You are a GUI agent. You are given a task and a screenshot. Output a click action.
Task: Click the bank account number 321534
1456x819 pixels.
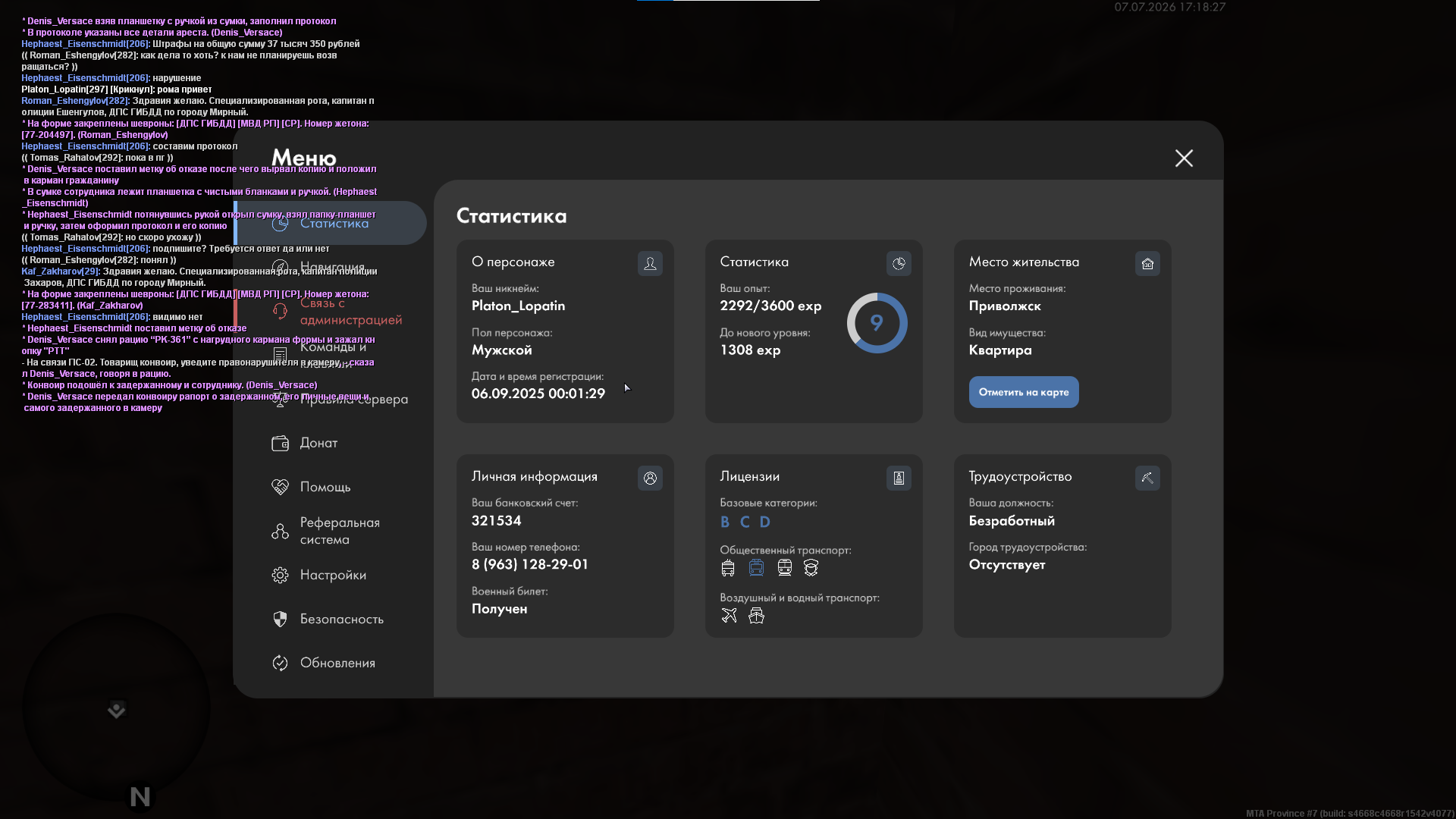[497, 521]
